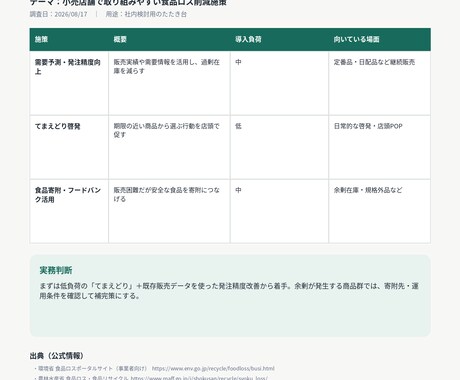This screenshot has height=380, width=460.
Task: Click the 導入負荷 column header
Action: pos(279,39)
